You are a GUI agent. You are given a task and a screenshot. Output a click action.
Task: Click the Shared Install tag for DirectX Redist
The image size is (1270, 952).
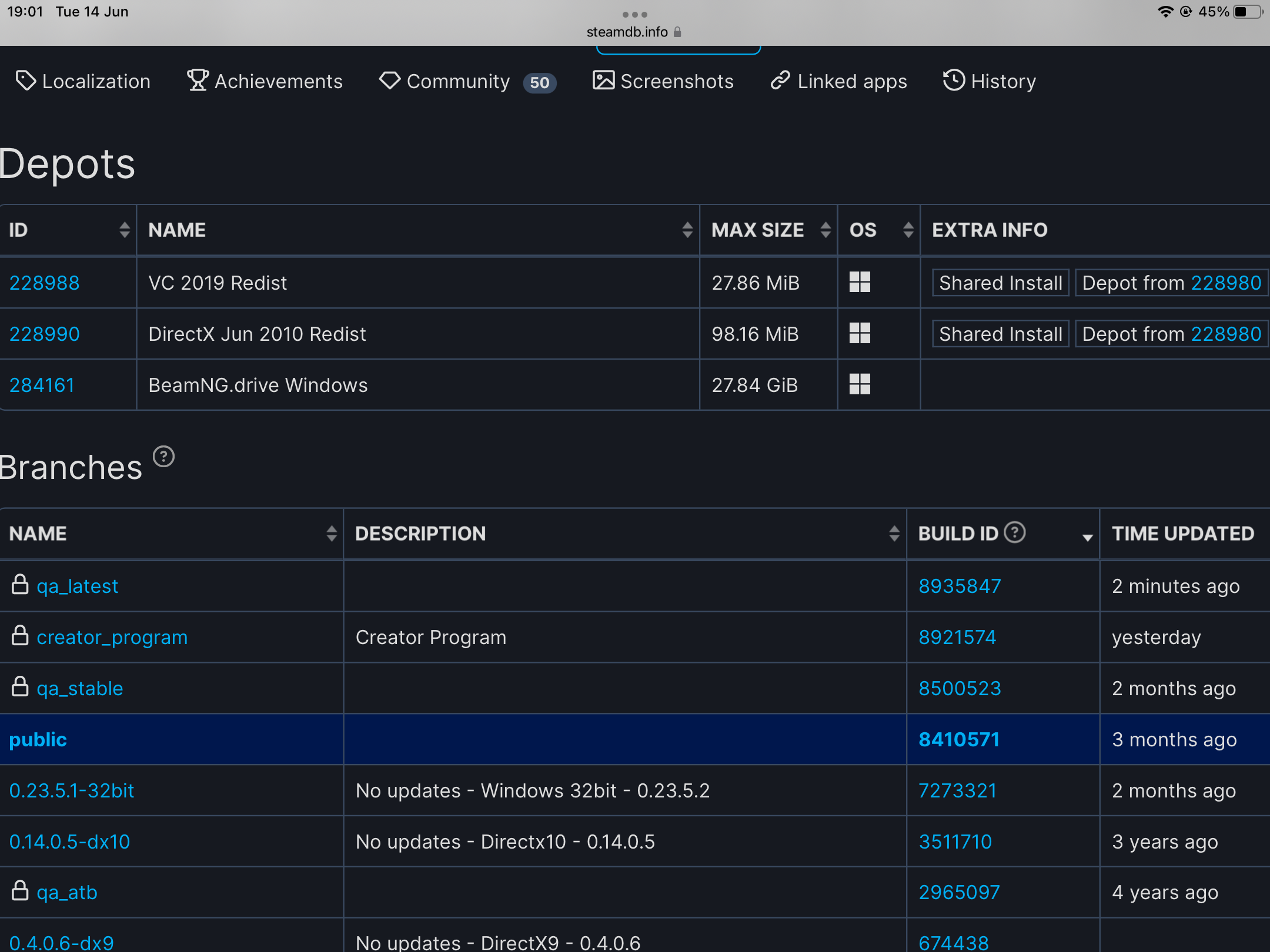(1000, 334)
